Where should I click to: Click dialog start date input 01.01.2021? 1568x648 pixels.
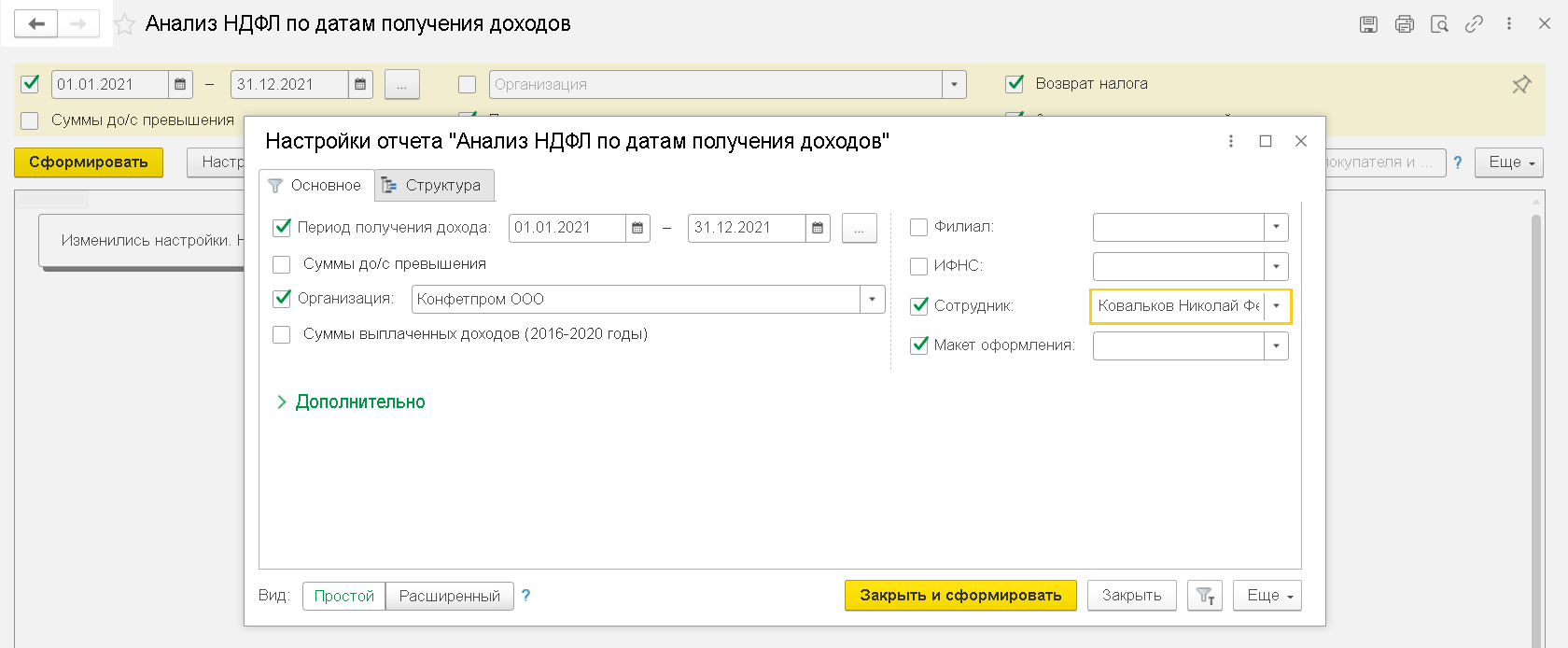tap(567, 228)
